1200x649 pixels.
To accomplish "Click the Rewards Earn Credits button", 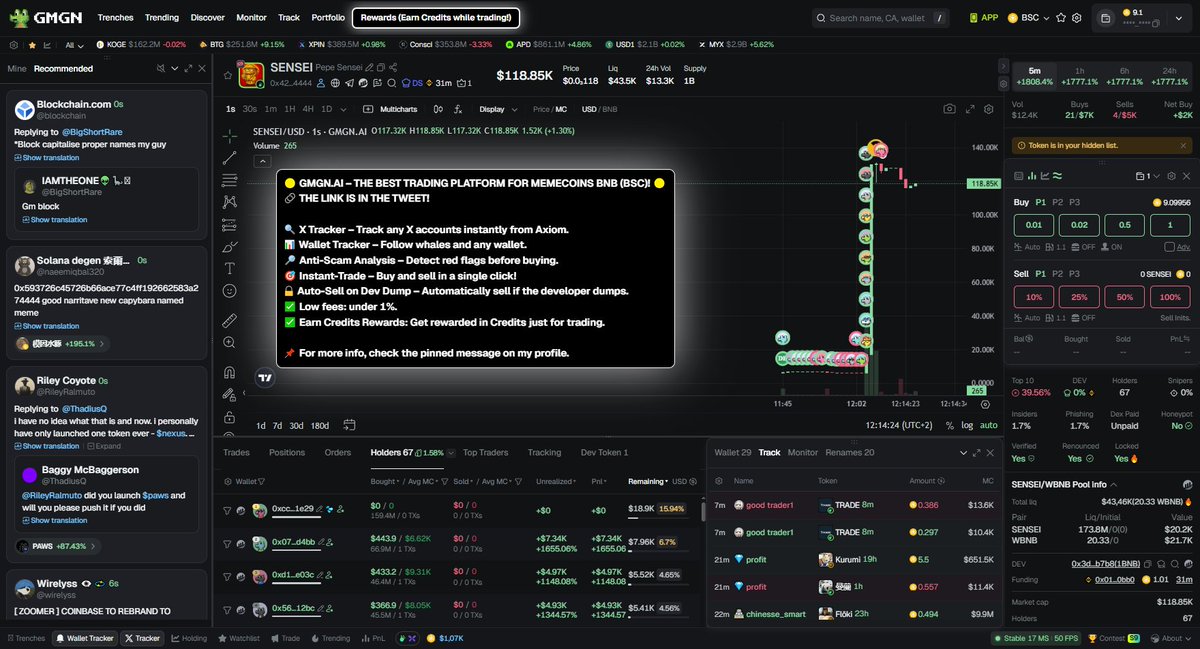I will [x=436, y=18].
